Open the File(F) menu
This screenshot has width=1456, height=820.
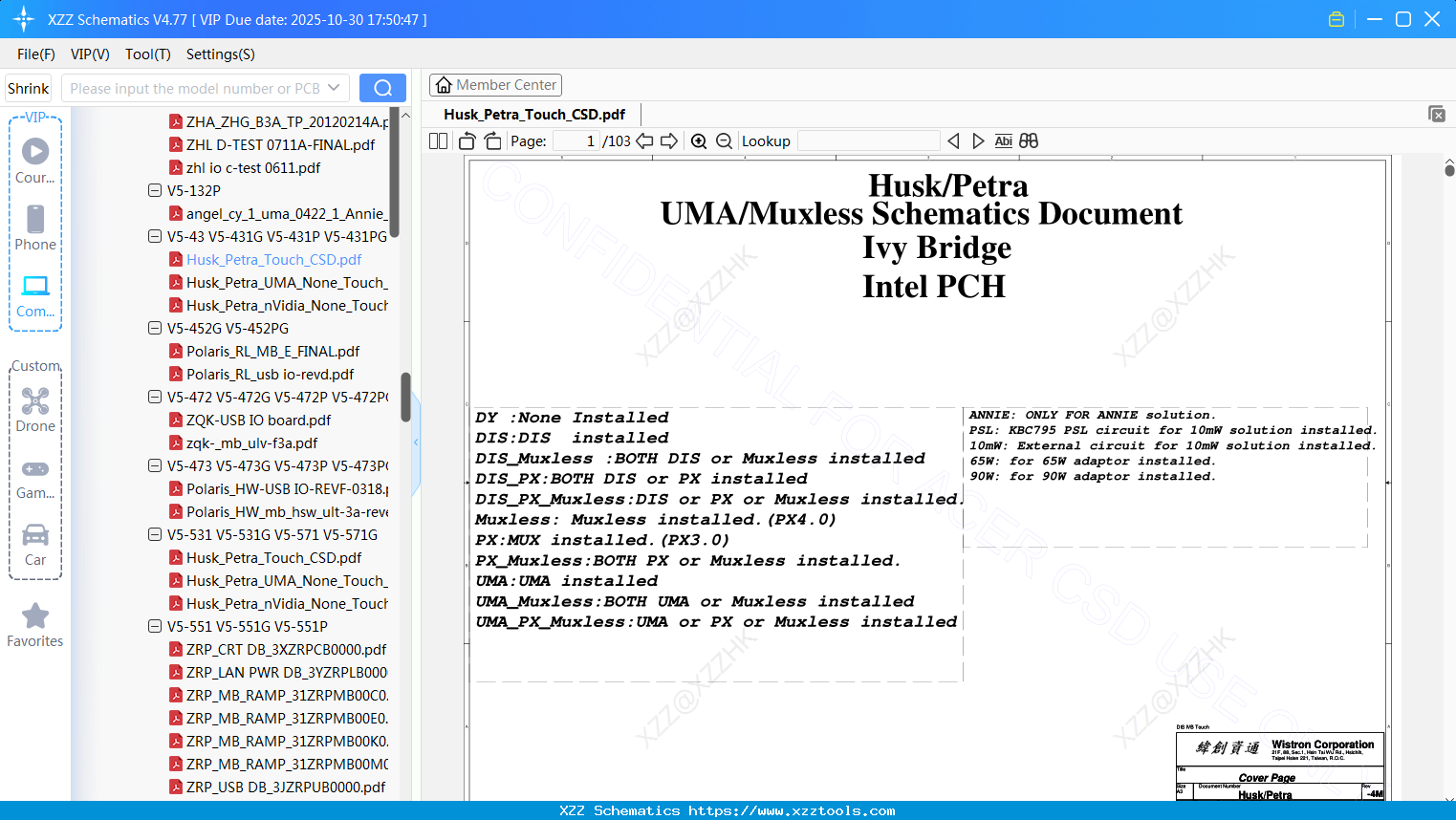pos(36,54)
